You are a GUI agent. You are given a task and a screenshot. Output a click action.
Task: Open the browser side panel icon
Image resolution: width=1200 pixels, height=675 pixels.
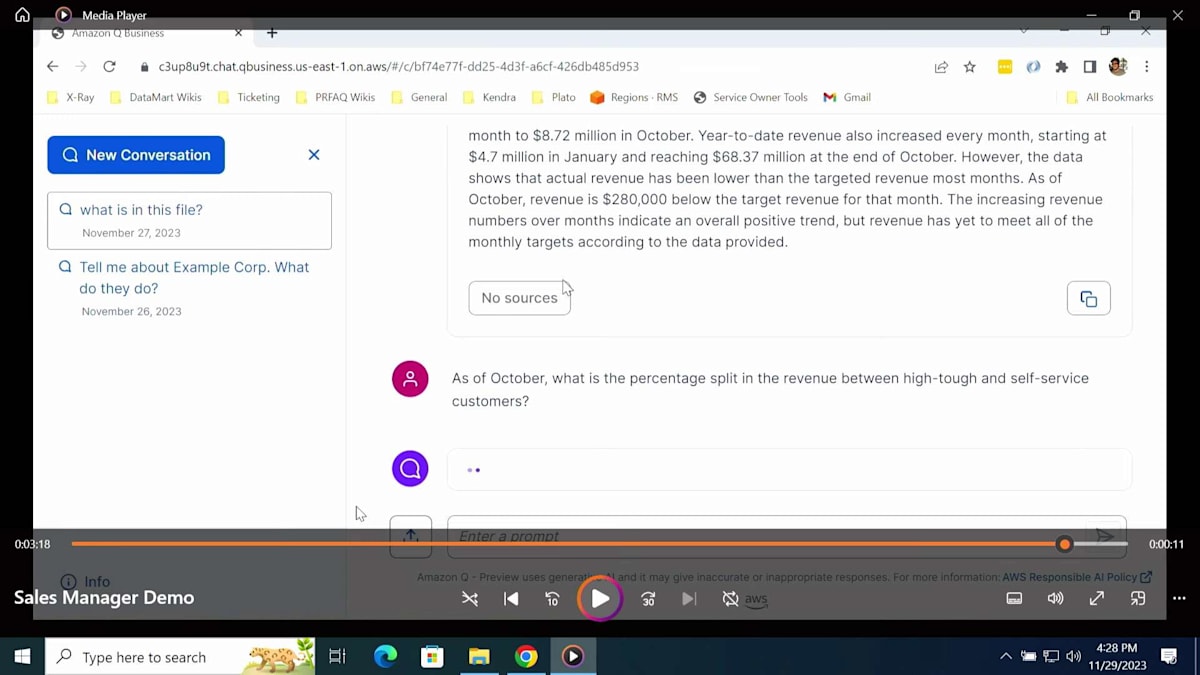tap(1090, 67)
